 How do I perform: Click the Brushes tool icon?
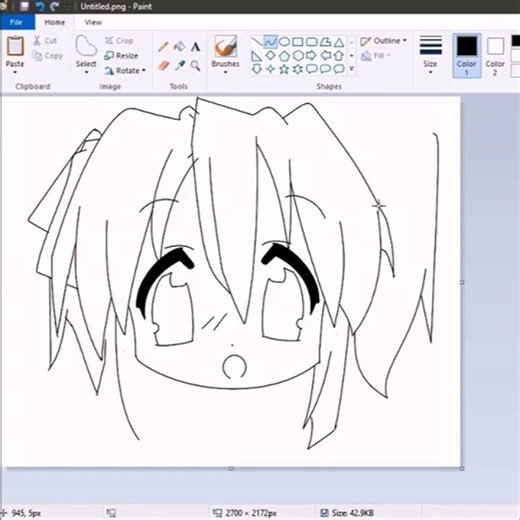point(226,46)
